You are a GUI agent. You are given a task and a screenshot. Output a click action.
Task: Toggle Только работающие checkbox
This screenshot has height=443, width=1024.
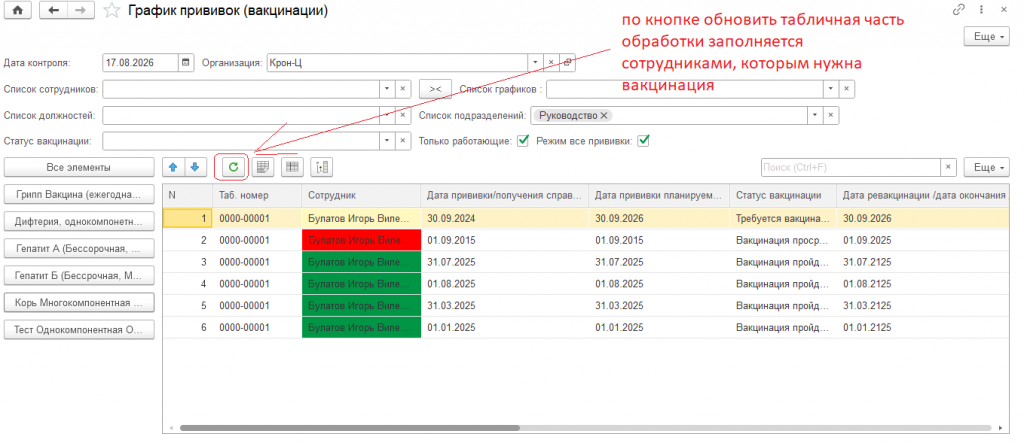pyautogui.click(x=522, y=140)
